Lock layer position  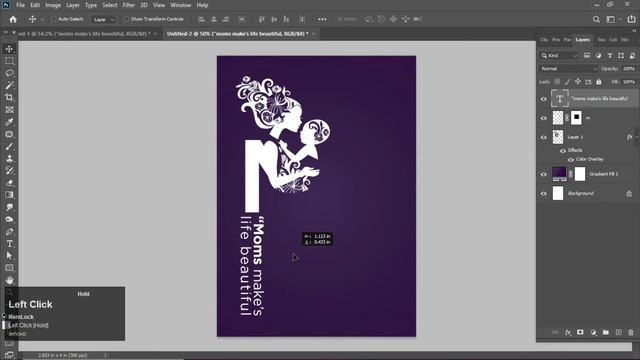(578, 82)
